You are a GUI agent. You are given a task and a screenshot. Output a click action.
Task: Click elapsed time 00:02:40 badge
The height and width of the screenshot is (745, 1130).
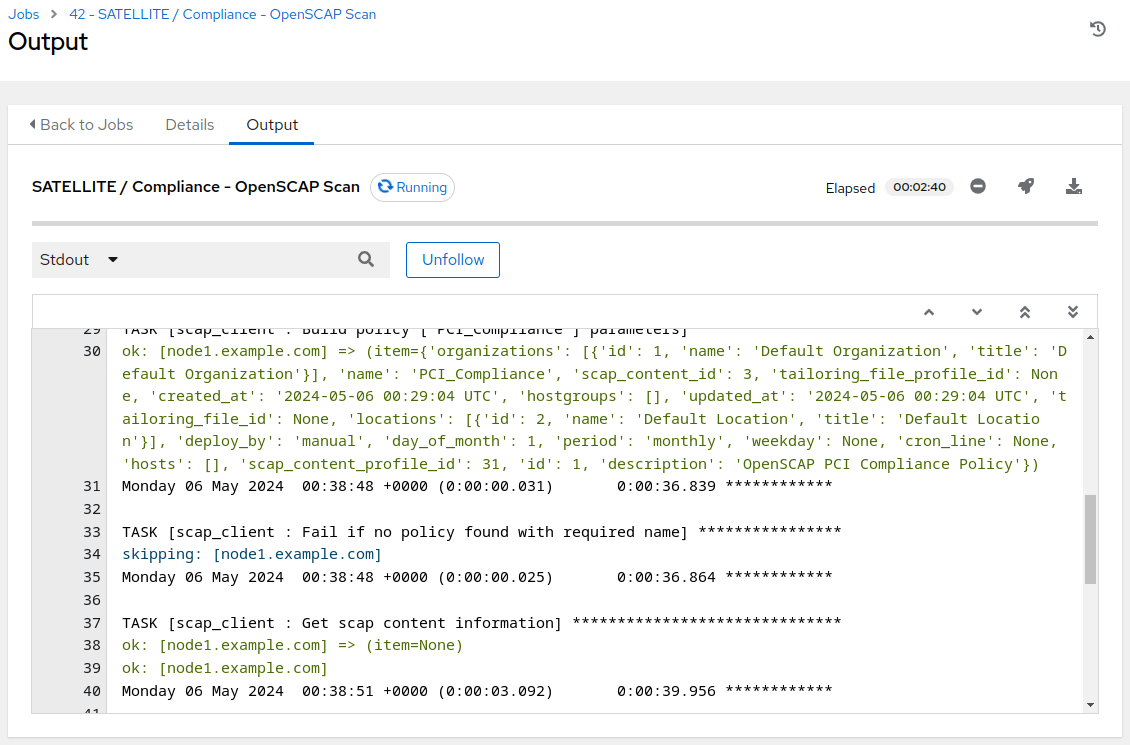tap(919, 187)
